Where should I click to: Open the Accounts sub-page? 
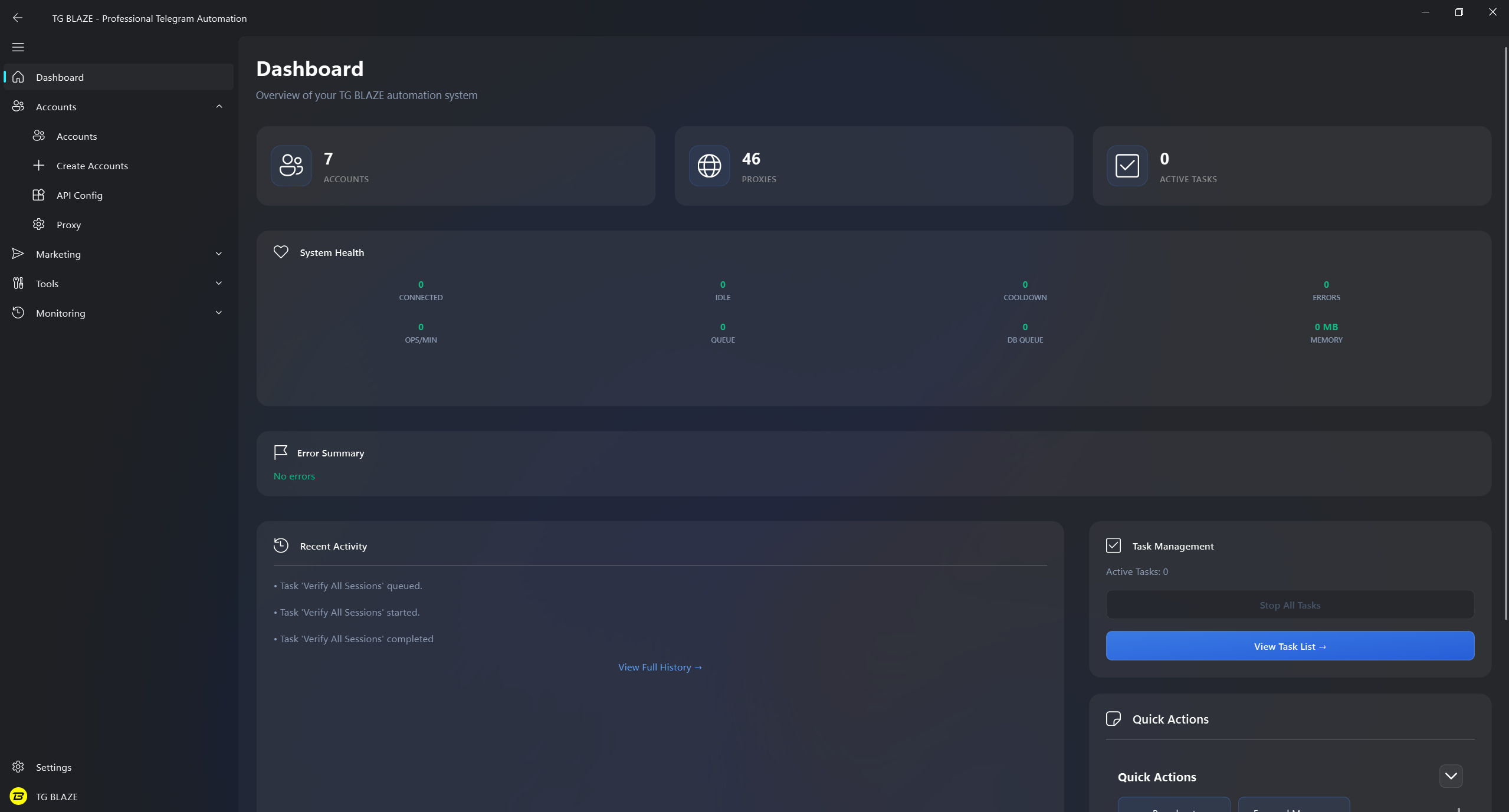tap(119, 136)
